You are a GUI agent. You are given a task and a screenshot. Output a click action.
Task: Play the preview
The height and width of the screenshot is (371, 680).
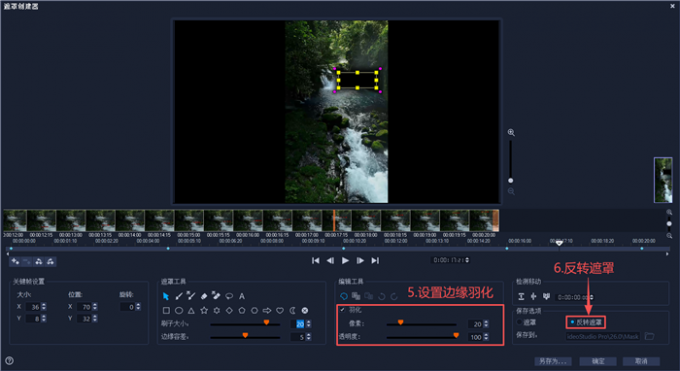click(345, 260)
